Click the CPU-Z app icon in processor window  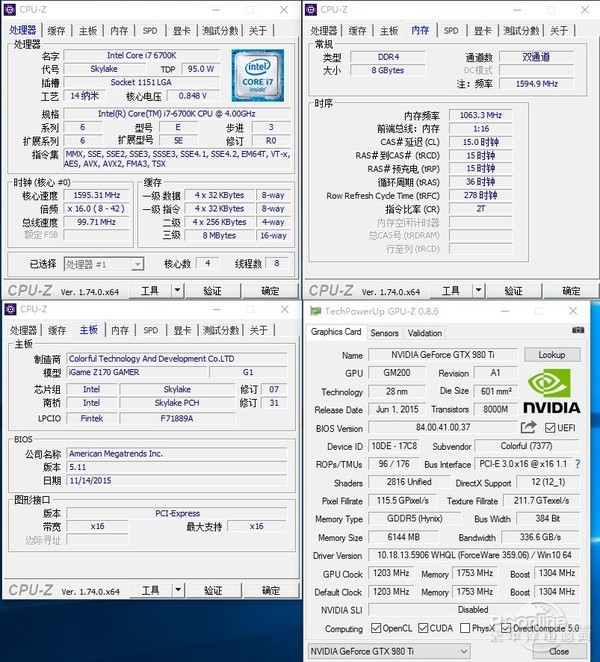[x=10, y=9]
